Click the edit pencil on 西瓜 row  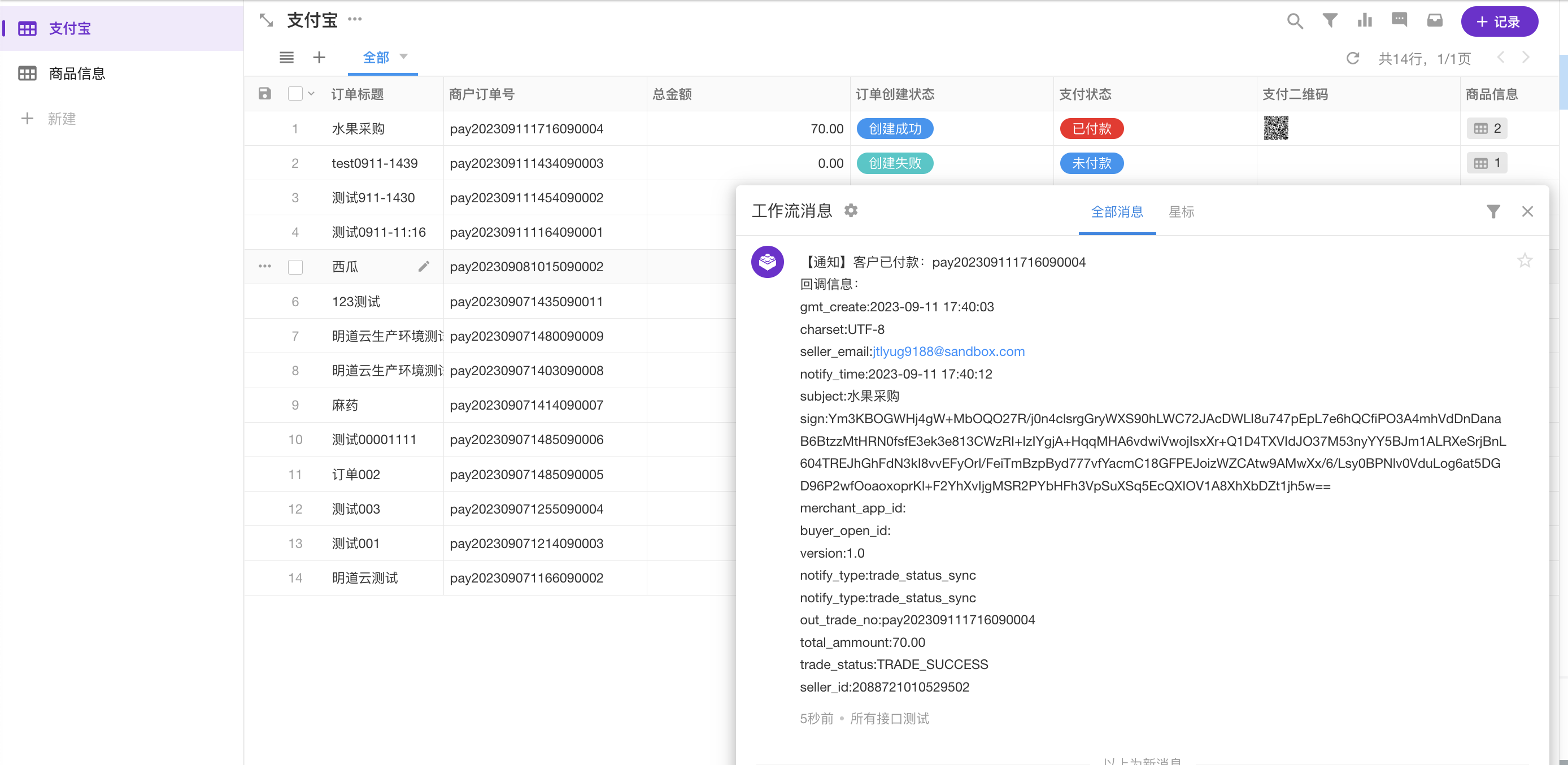424,266
